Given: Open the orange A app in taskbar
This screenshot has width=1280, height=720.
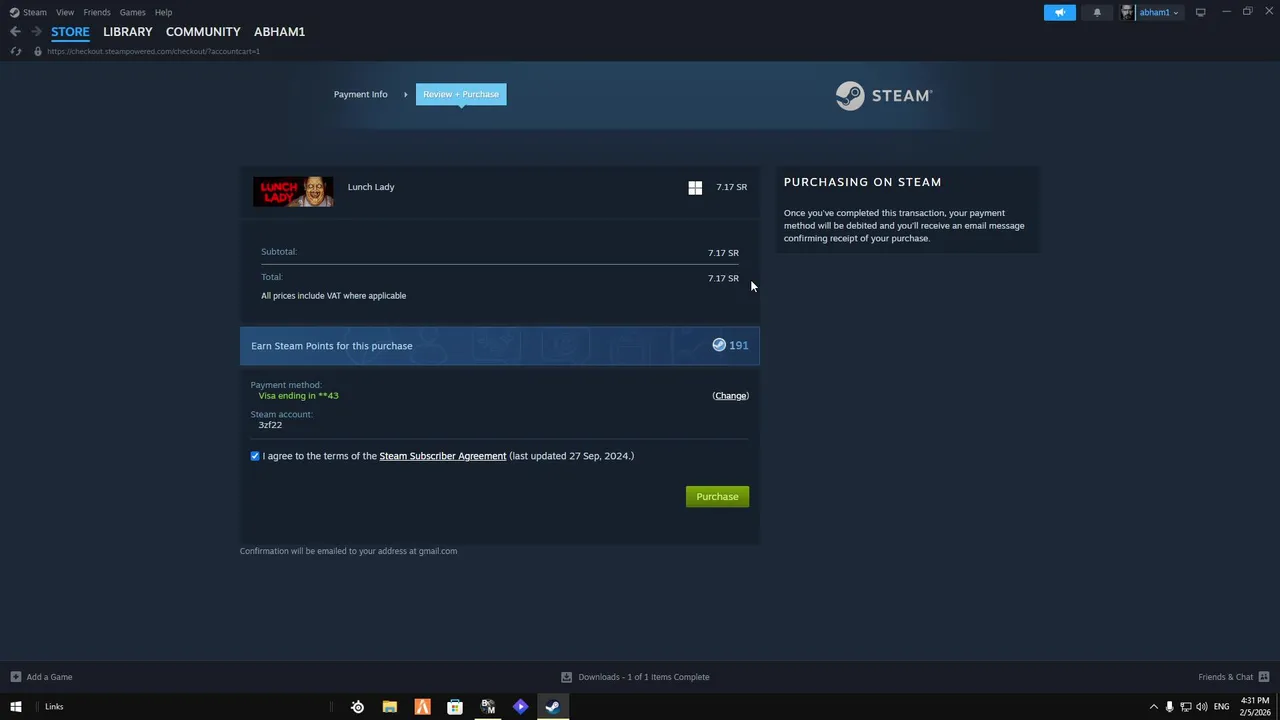Looking at the screenshot, I should pos(422,707).
